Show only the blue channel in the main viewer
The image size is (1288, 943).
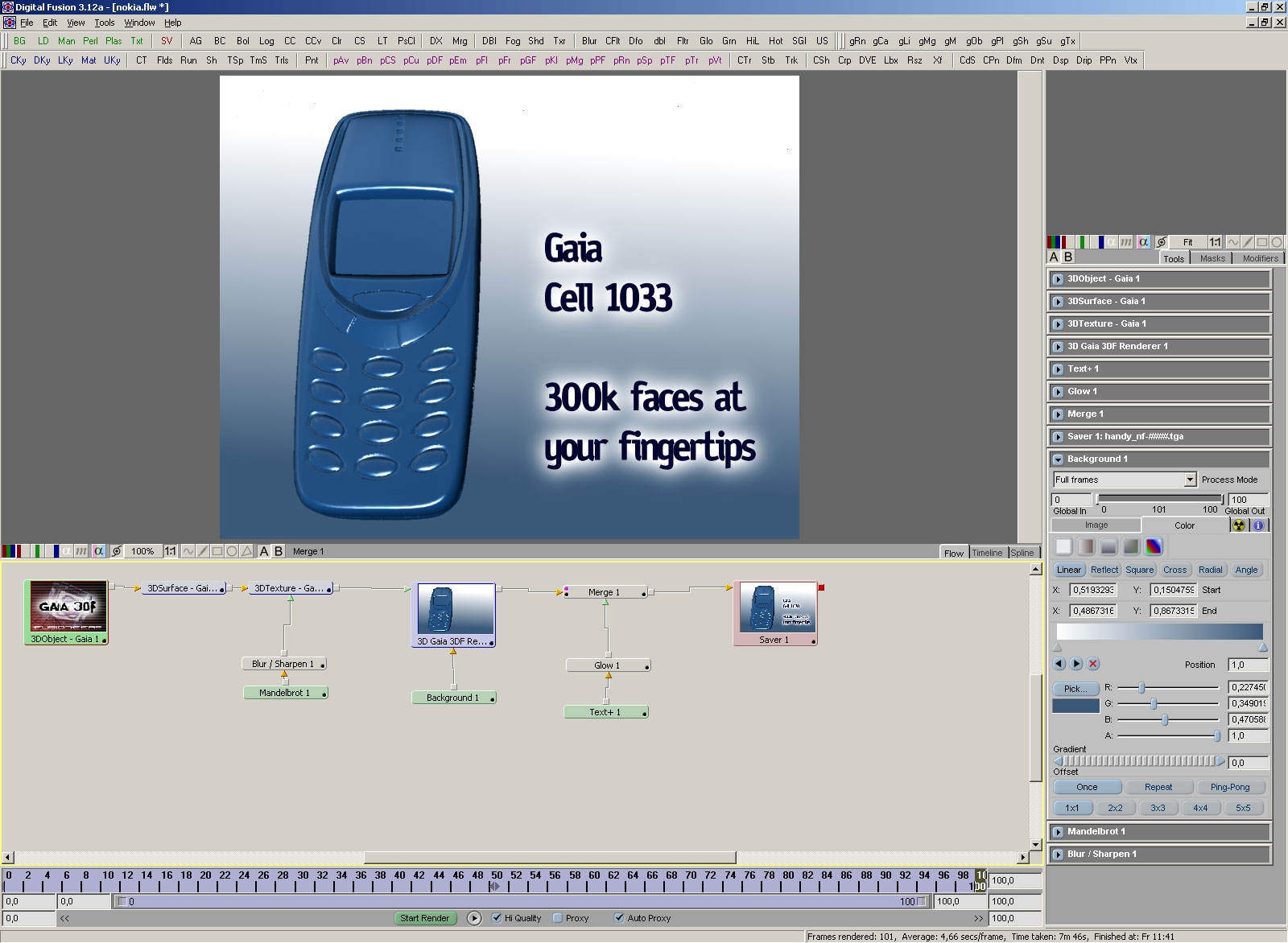click(53, 551)
